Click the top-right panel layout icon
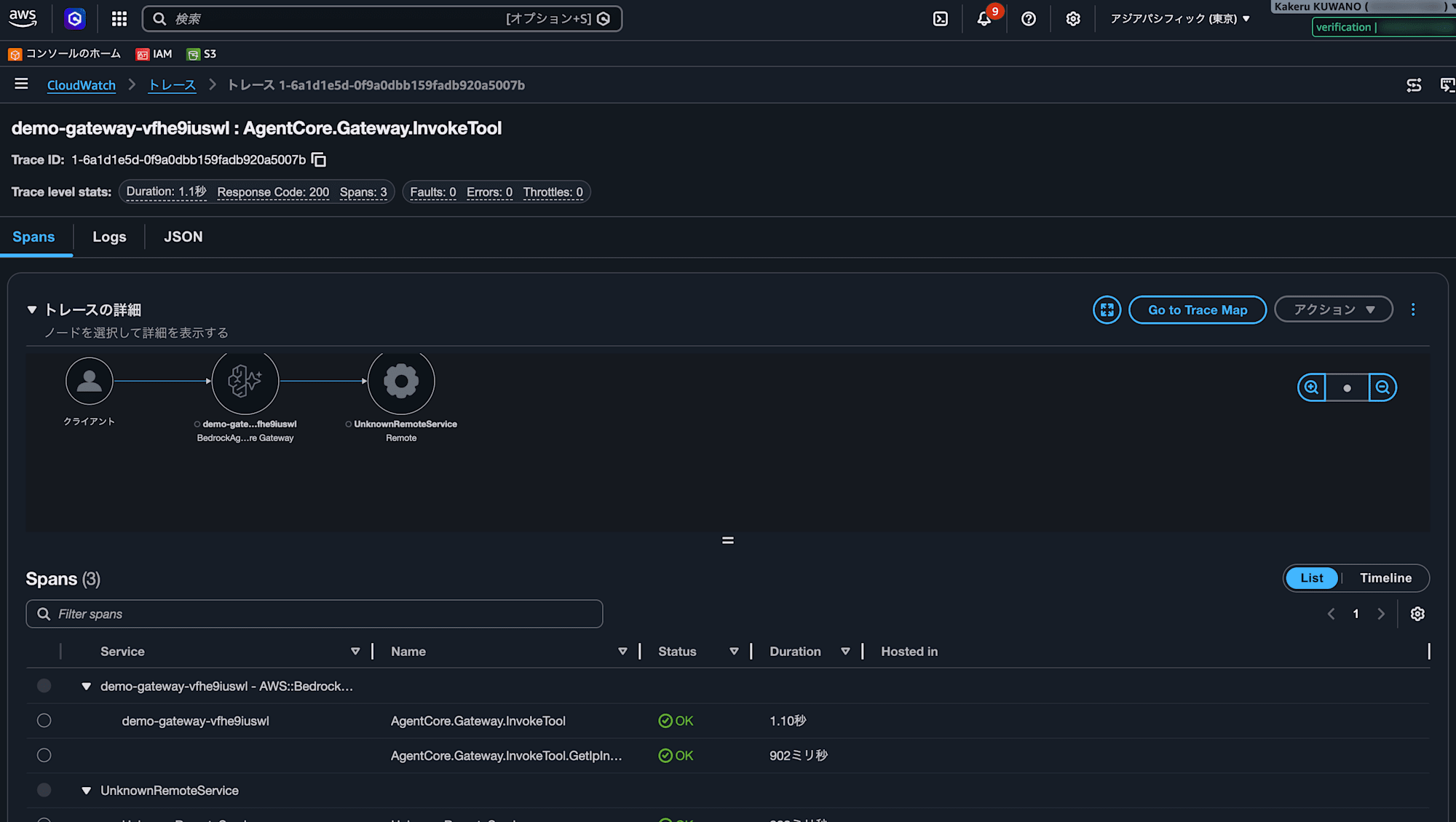Viewport: 1456px width, 822px height. click(1414, 85)
